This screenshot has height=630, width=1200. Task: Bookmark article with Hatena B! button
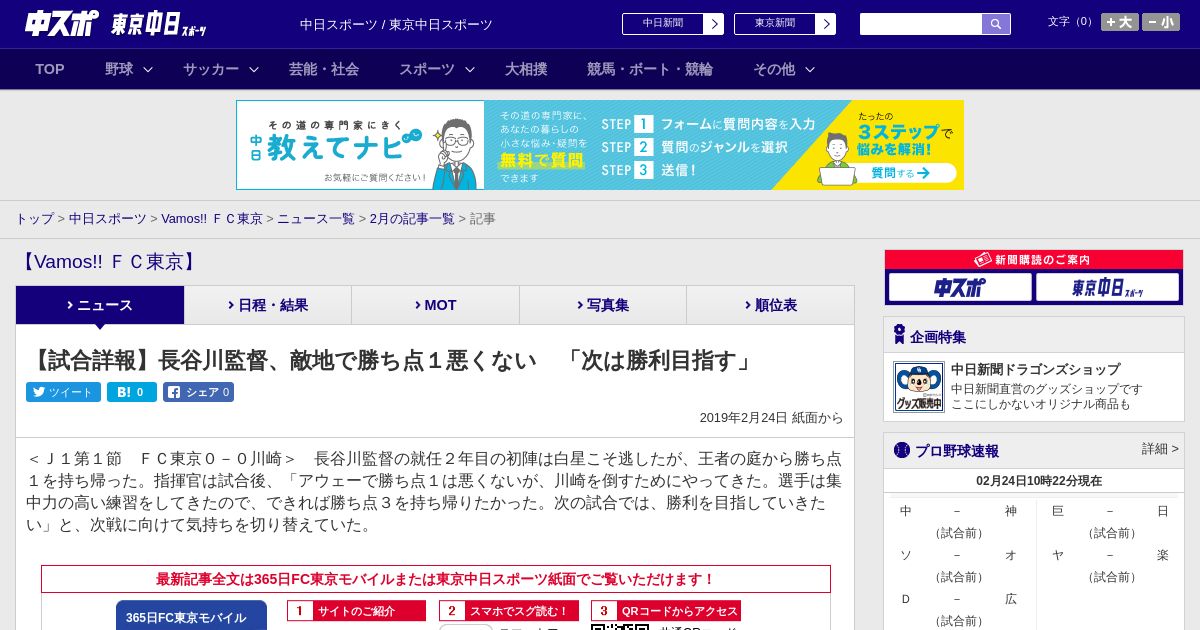(132, 392)
